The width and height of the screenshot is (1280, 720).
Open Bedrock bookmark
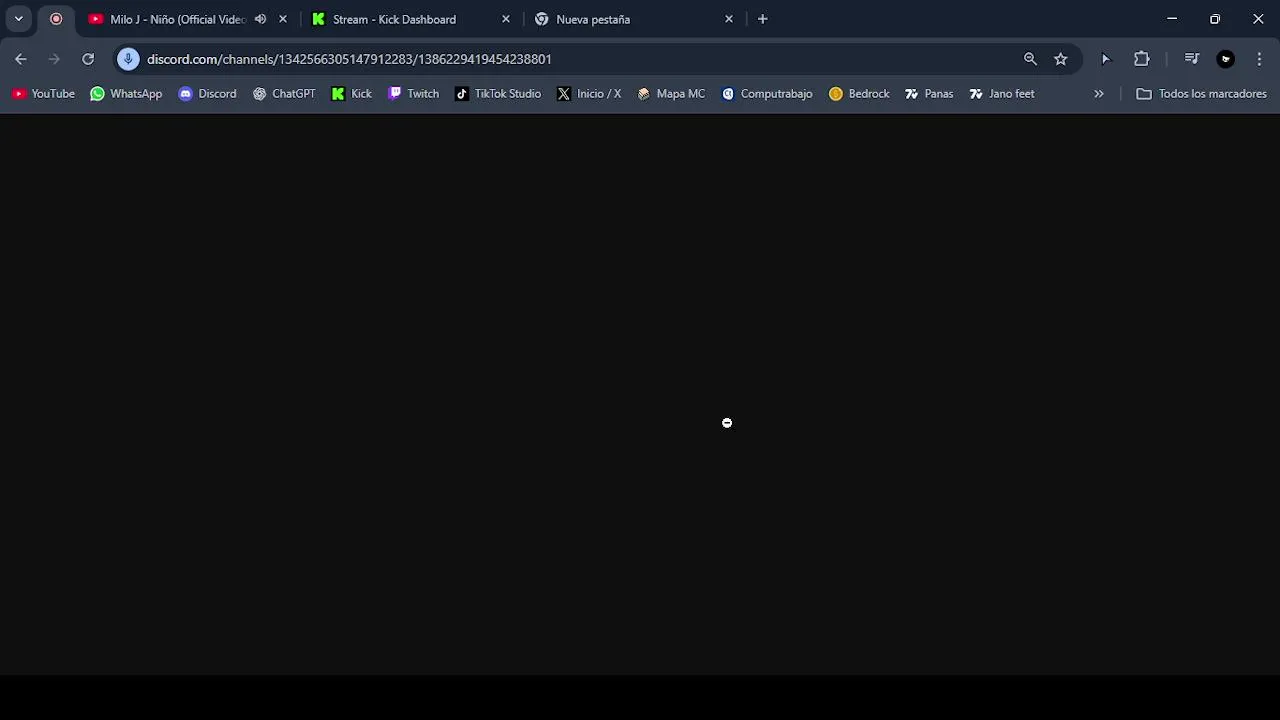point(859,94)
